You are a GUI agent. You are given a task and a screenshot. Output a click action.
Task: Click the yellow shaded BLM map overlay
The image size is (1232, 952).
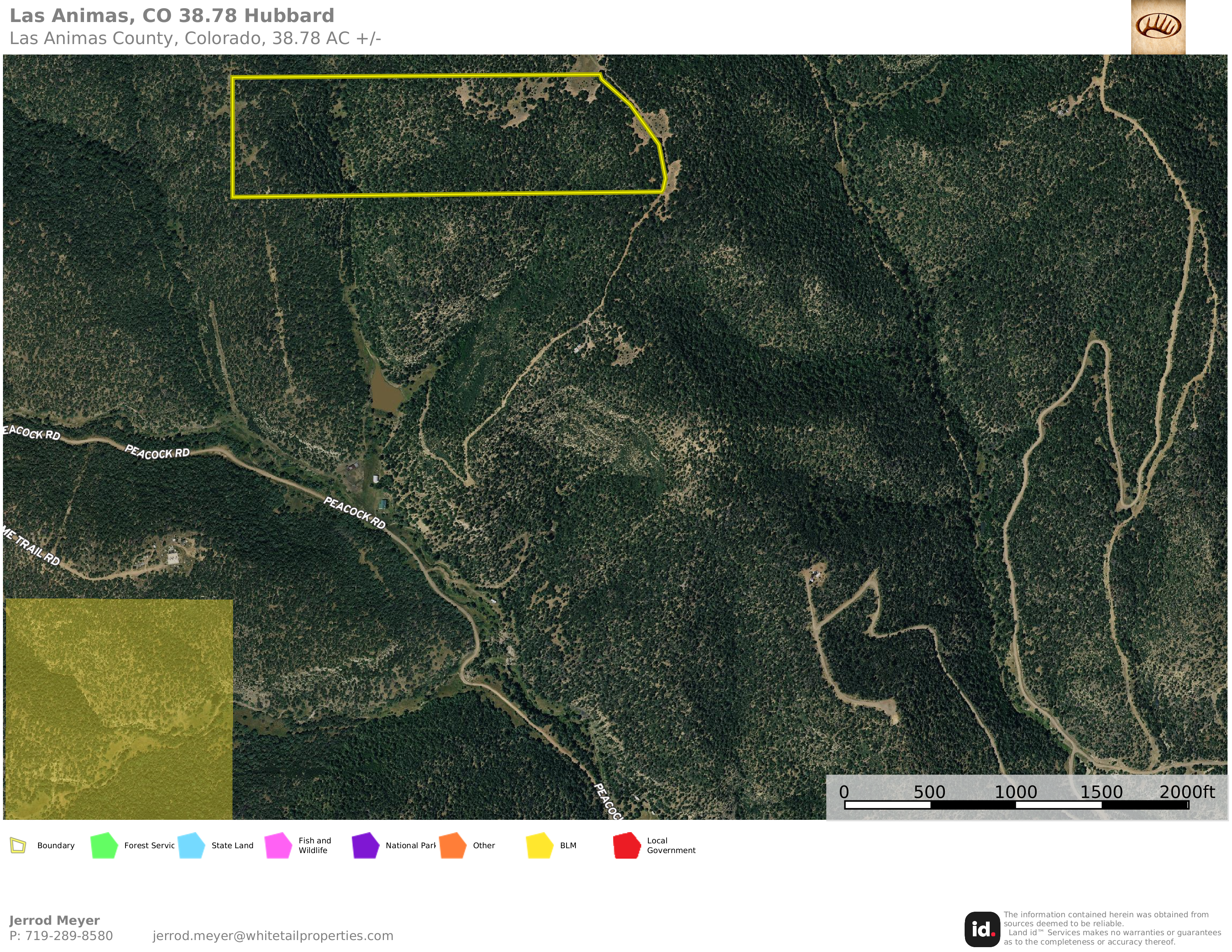click(118, 708)
